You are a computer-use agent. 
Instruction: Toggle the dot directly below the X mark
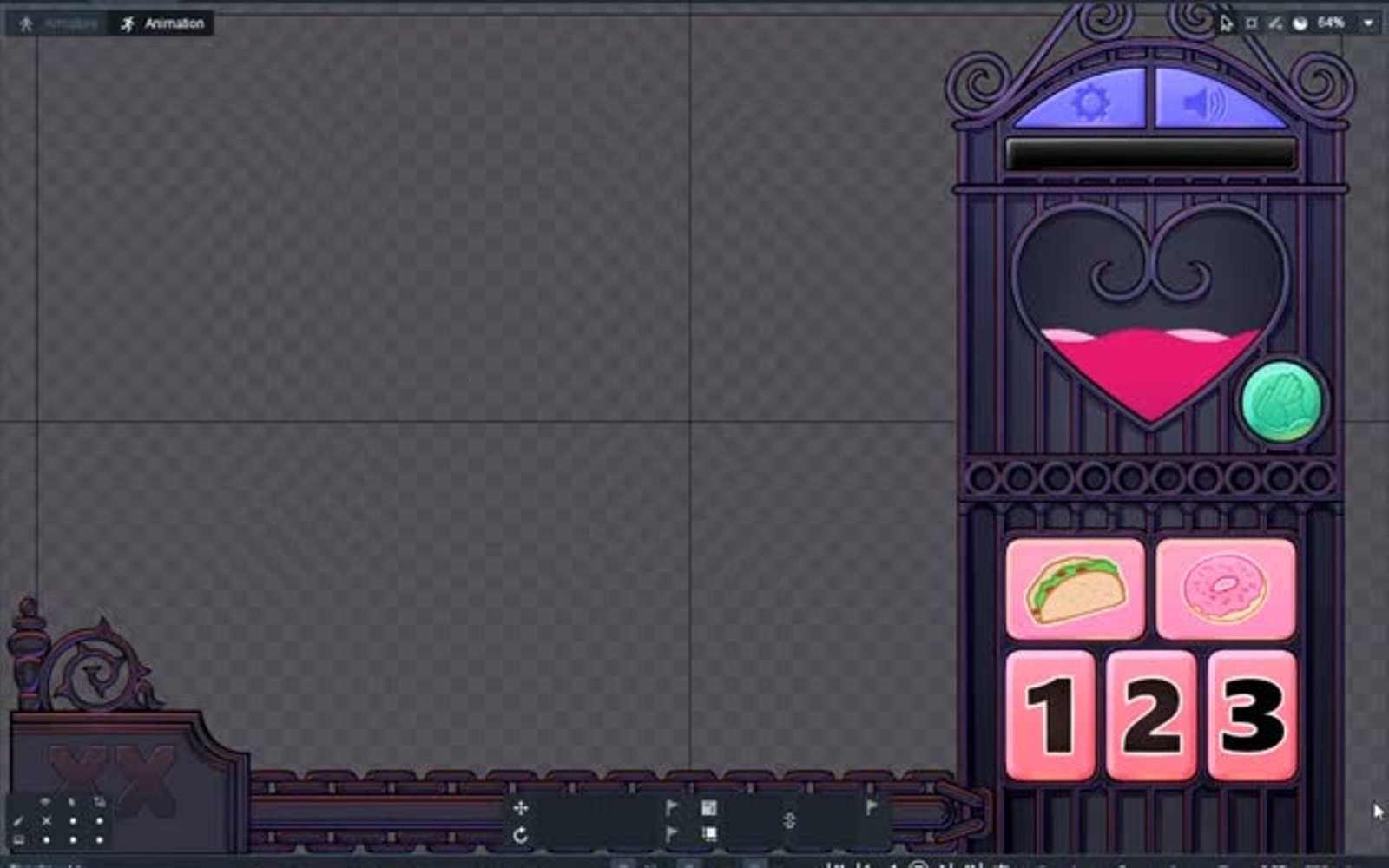46,839
